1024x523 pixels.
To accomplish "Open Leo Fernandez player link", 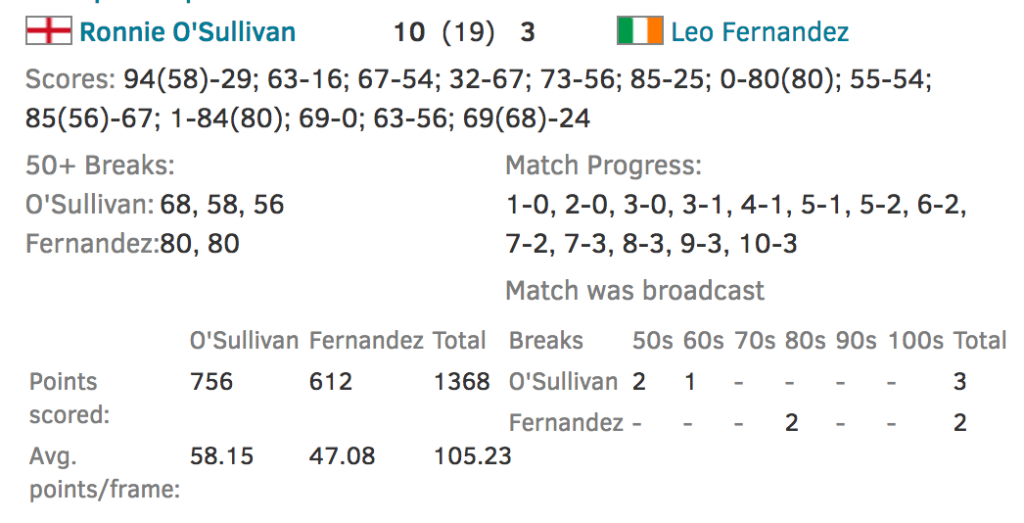I will tap(759, 32).
